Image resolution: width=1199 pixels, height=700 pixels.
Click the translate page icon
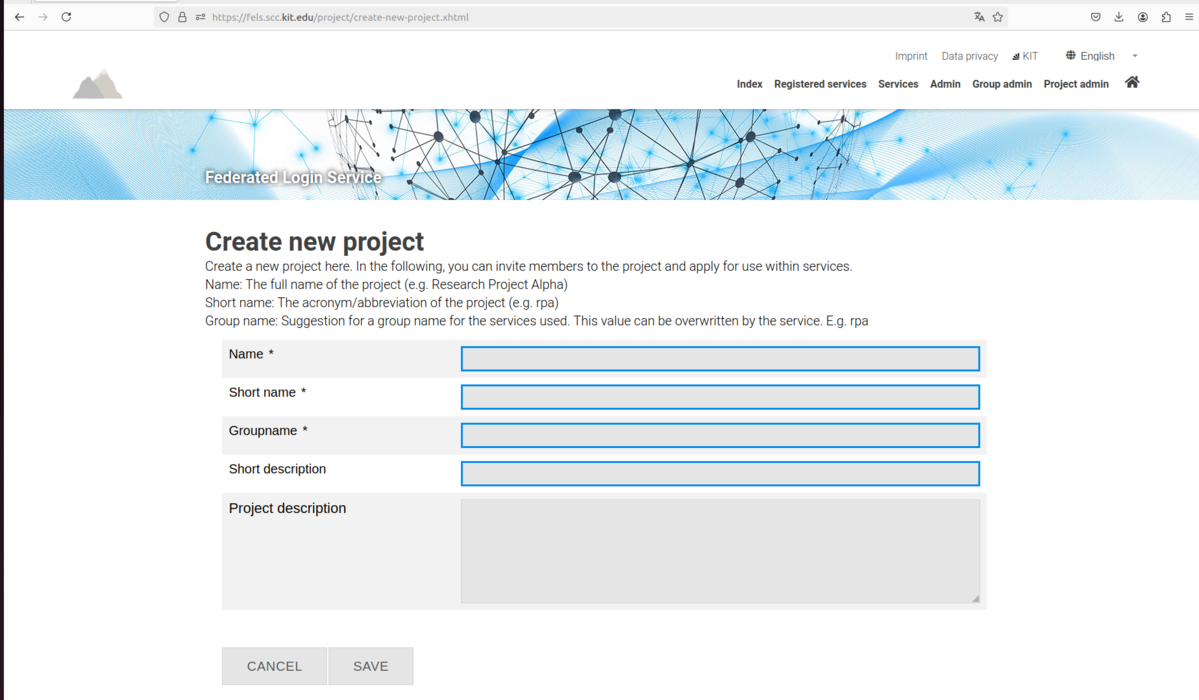click(979, 17)
